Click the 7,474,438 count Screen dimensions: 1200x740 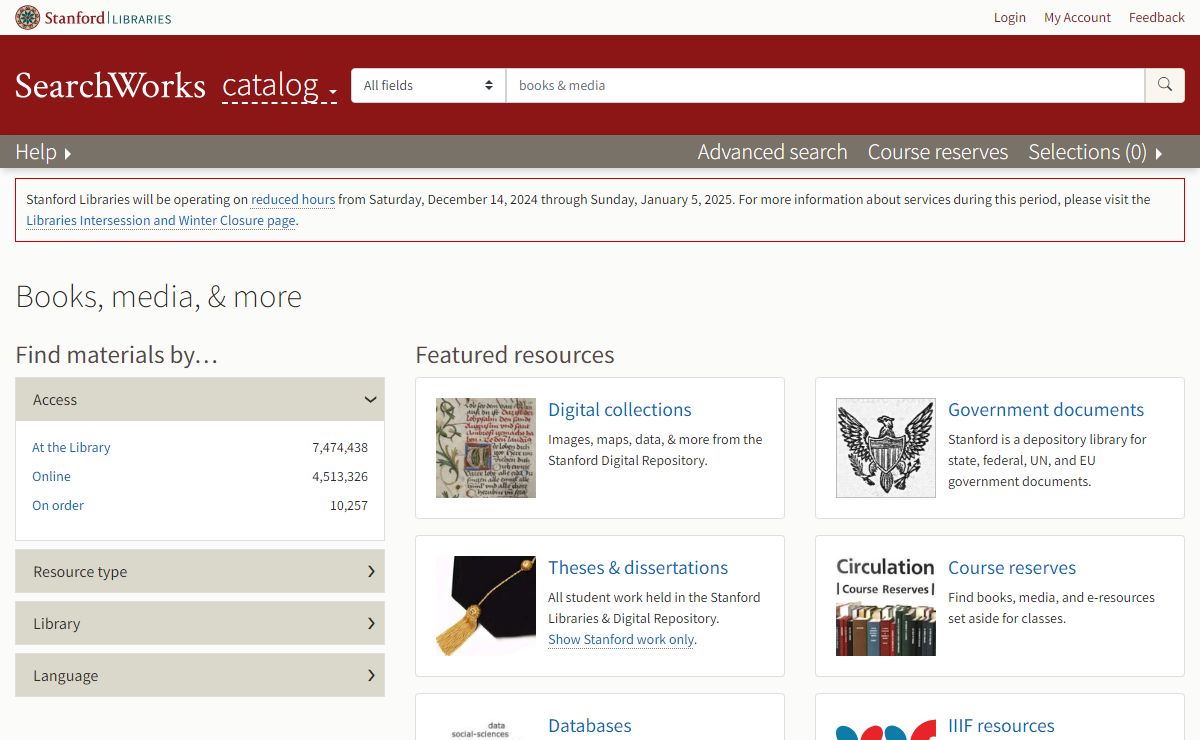[340, 447]
